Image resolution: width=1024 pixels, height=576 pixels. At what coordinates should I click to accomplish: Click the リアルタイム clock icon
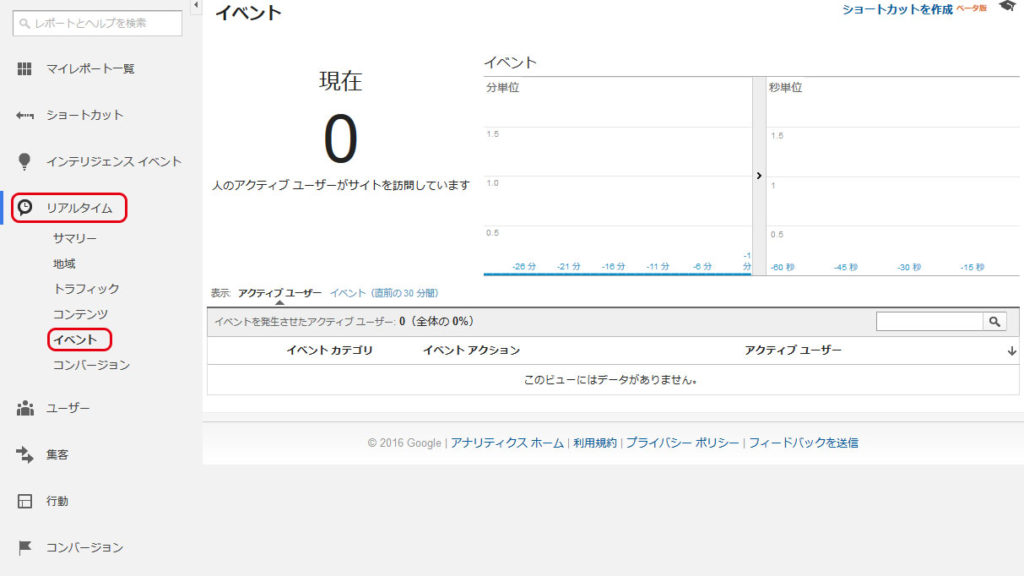(x=26, y=208)
